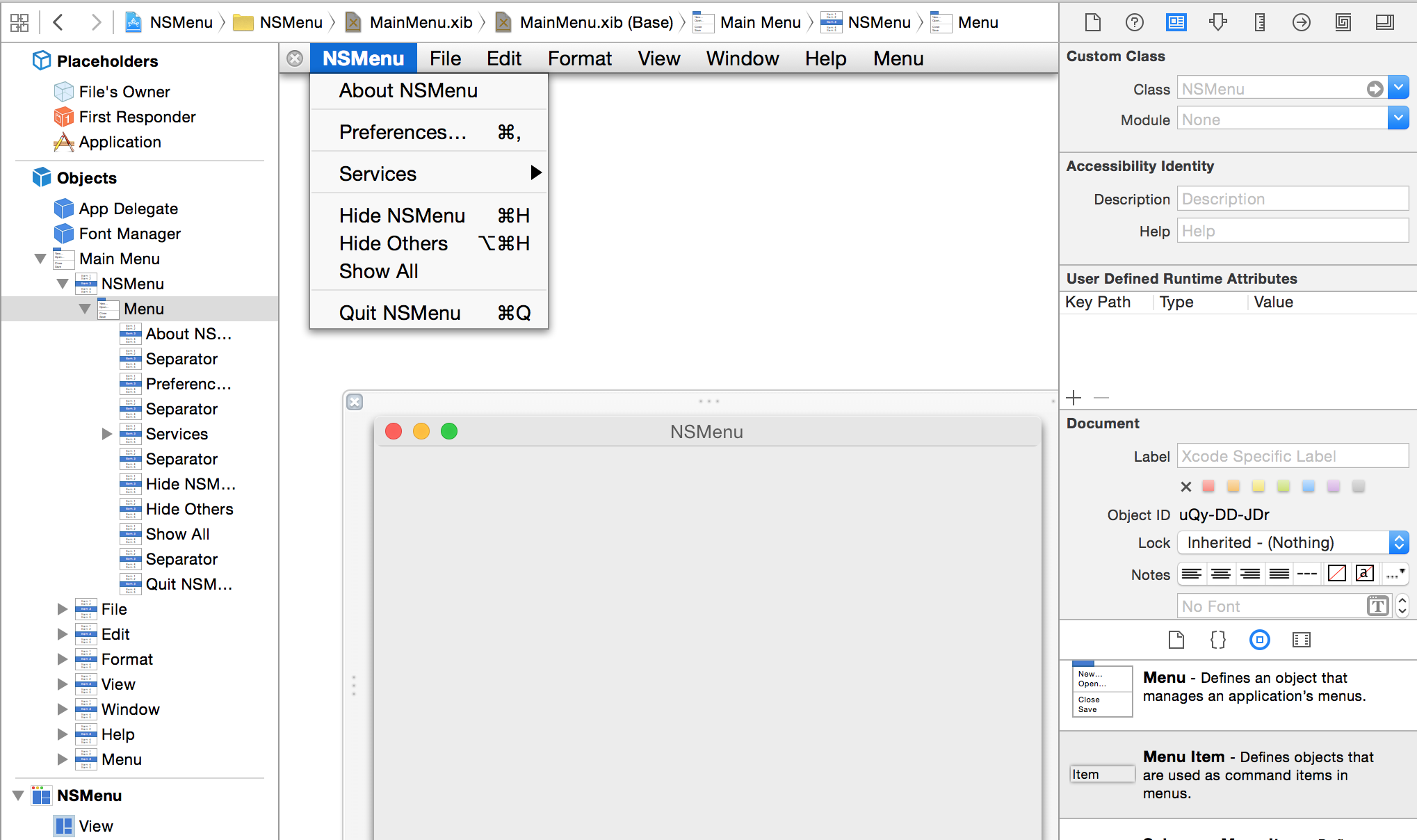Select the Quit NSMenu menu item
Screen dimensions: 1417x840
click(429, 313)
